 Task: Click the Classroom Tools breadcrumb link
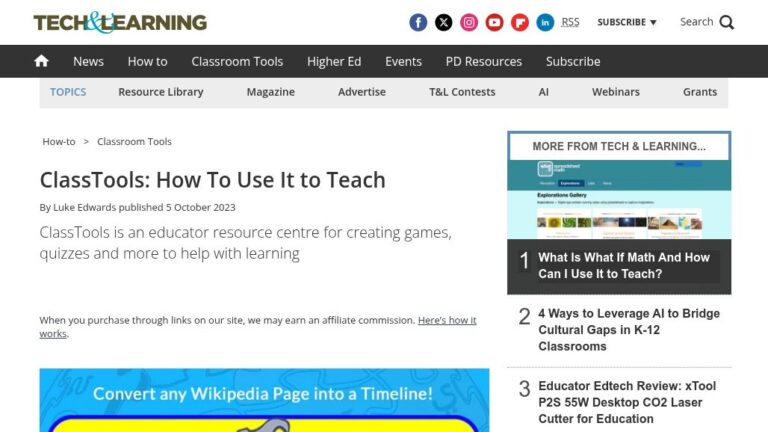pyautogui.click(x=134, y=142)
